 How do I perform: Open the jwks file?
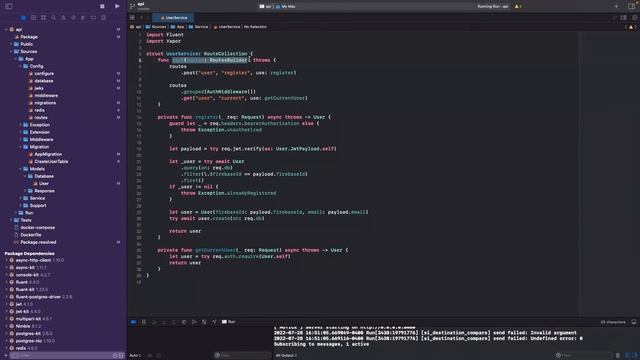(39, 88)
